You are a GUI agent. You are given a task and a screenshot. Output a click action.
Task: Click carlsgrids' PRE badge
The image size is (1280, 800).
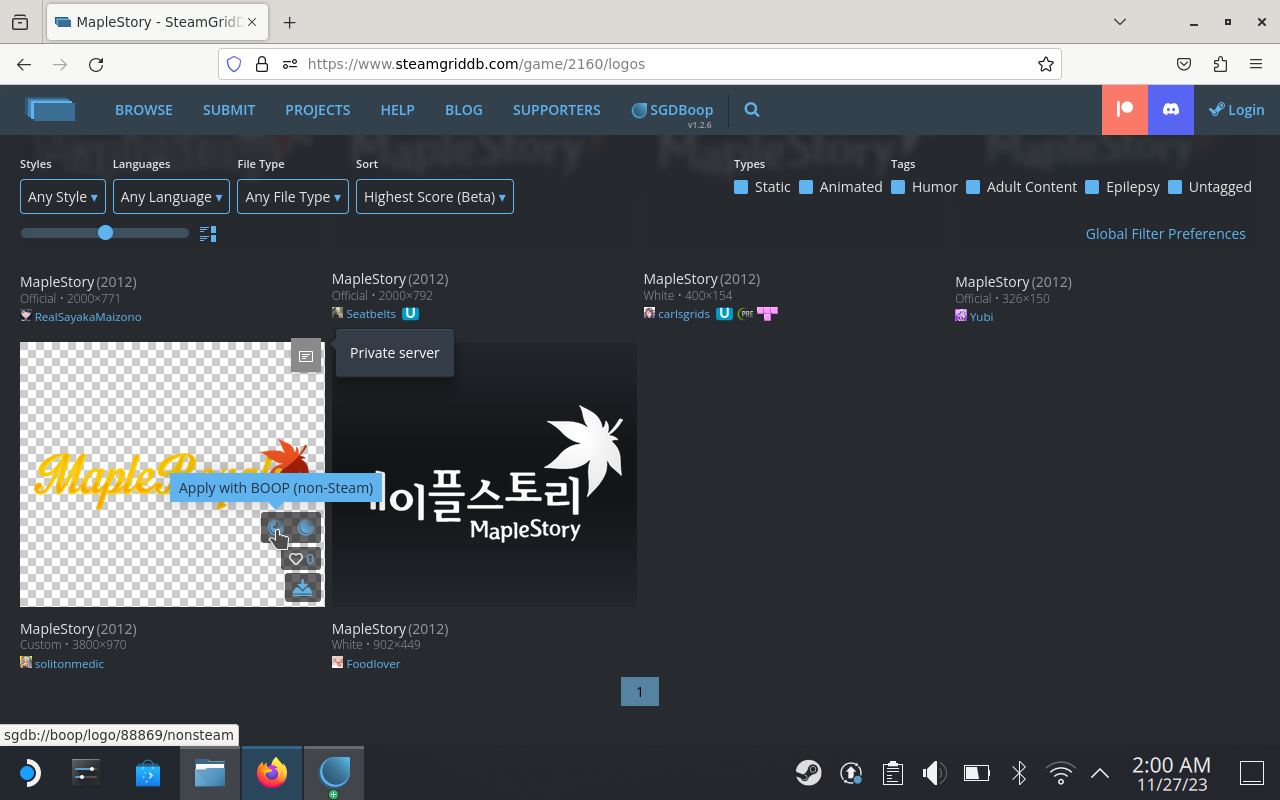click(x=745, y=313)
